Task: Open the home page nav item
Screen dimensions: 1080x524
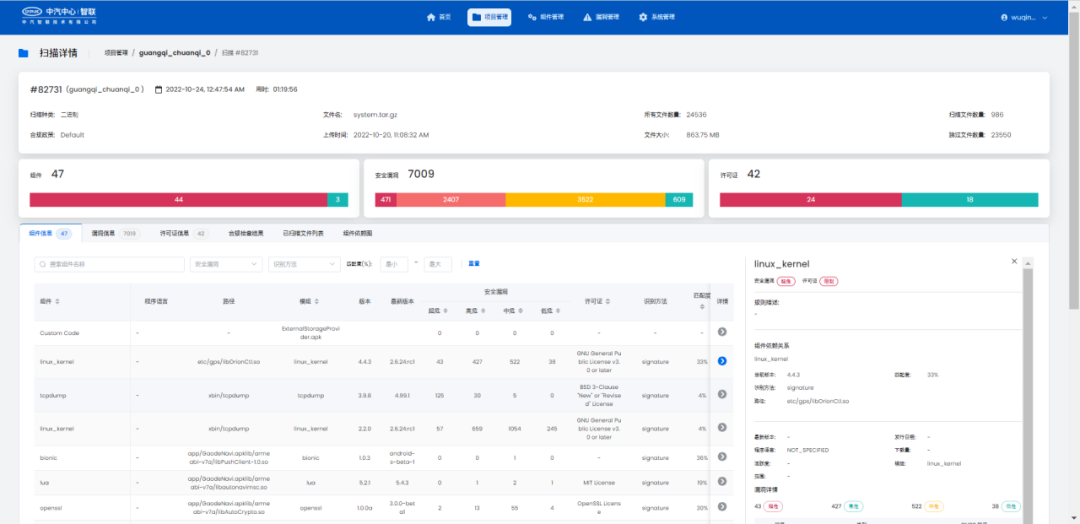Action: [439, 17]
